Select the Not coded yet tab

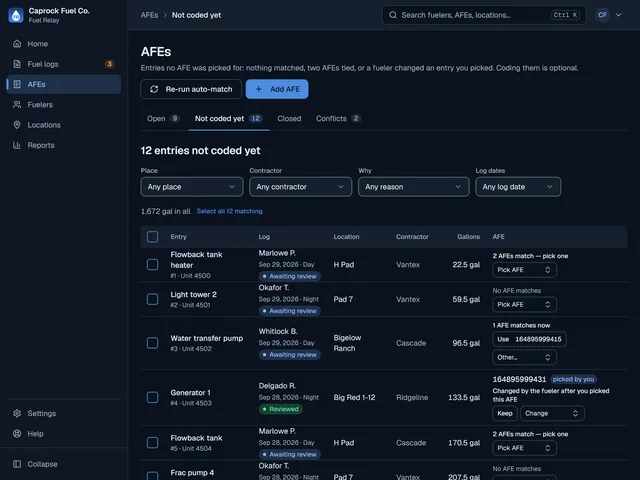229,119
